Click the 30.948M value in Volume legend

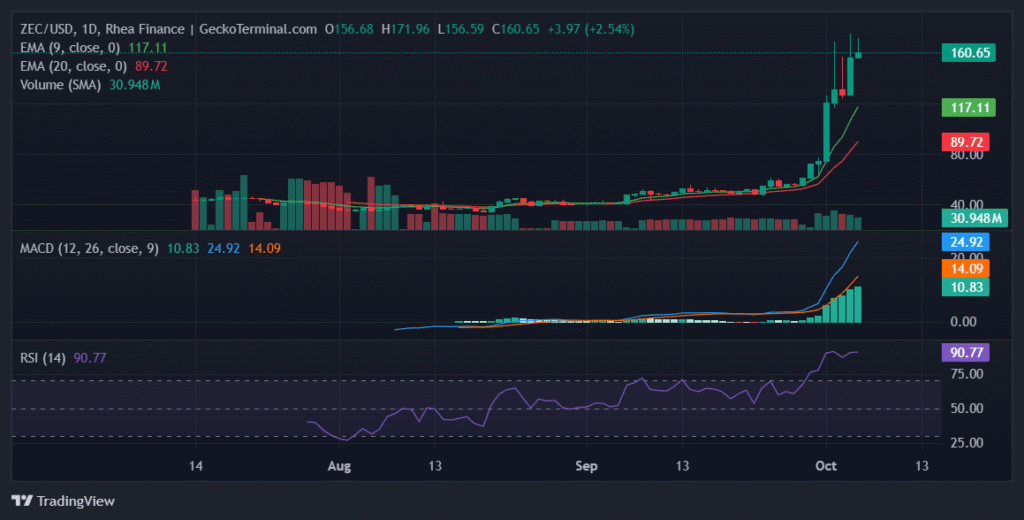coord(135,85)
